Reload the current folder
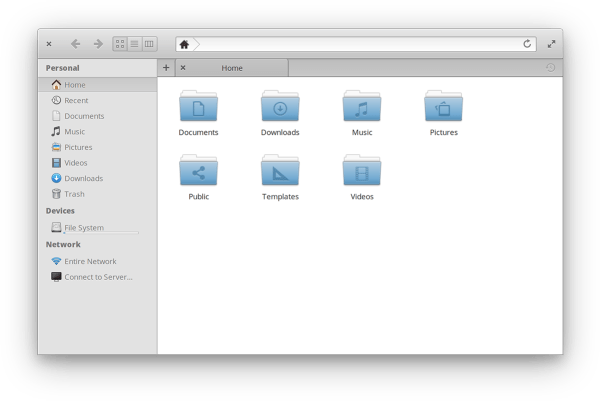Viewport: 600px width, 401px height. (x=527, y=44)
